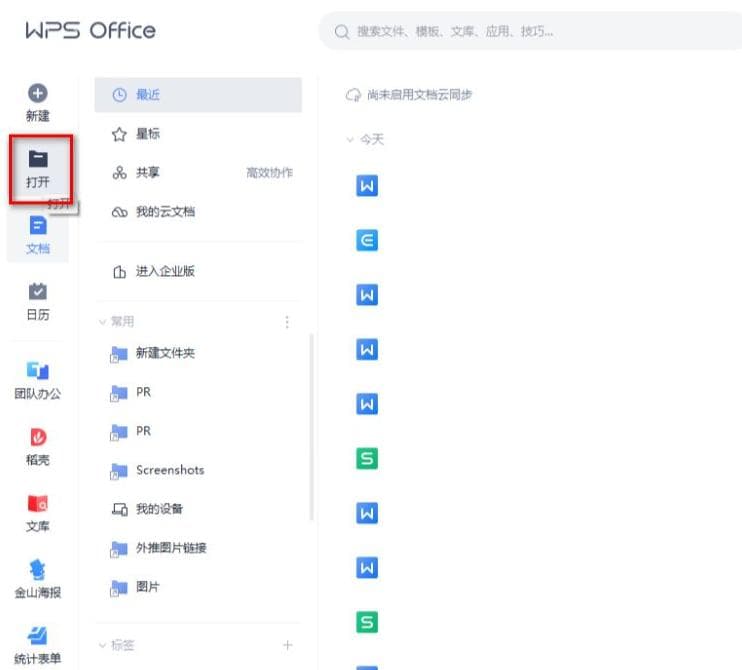Open the 日历 calendar icon
Viewport: 742px width, 670px height.
click(x=38, y=291)
